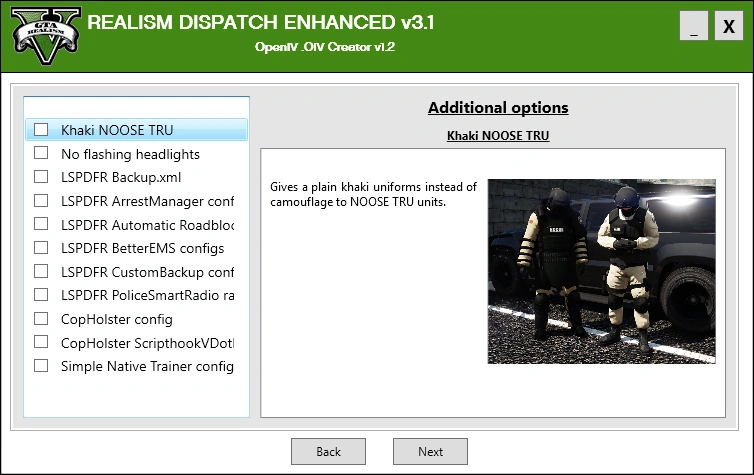Toggle the LSPDFR ArrestManager config checkbox
754x475 pixels.
coord(41,200)
